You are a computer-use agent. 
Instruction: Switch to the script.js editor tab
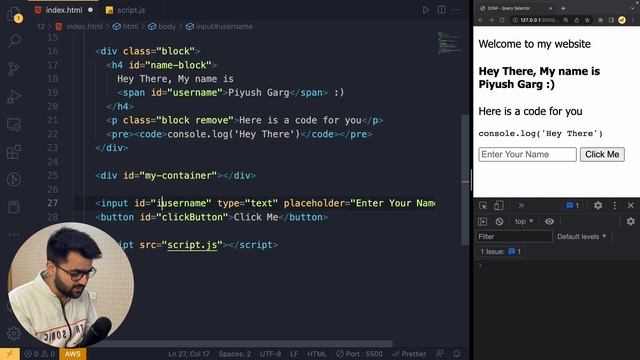coord(126,10)
